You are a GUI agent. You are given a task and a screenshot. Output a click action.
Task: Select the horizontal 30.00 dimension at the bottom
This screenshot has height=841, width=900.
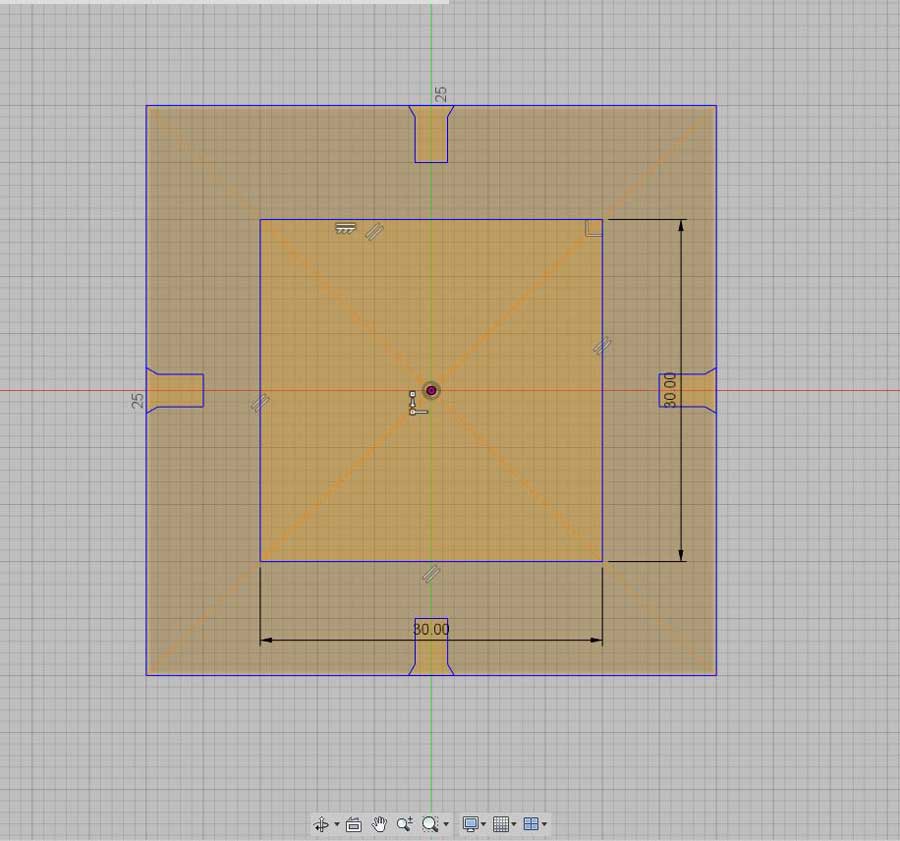(x=431, y=630)
